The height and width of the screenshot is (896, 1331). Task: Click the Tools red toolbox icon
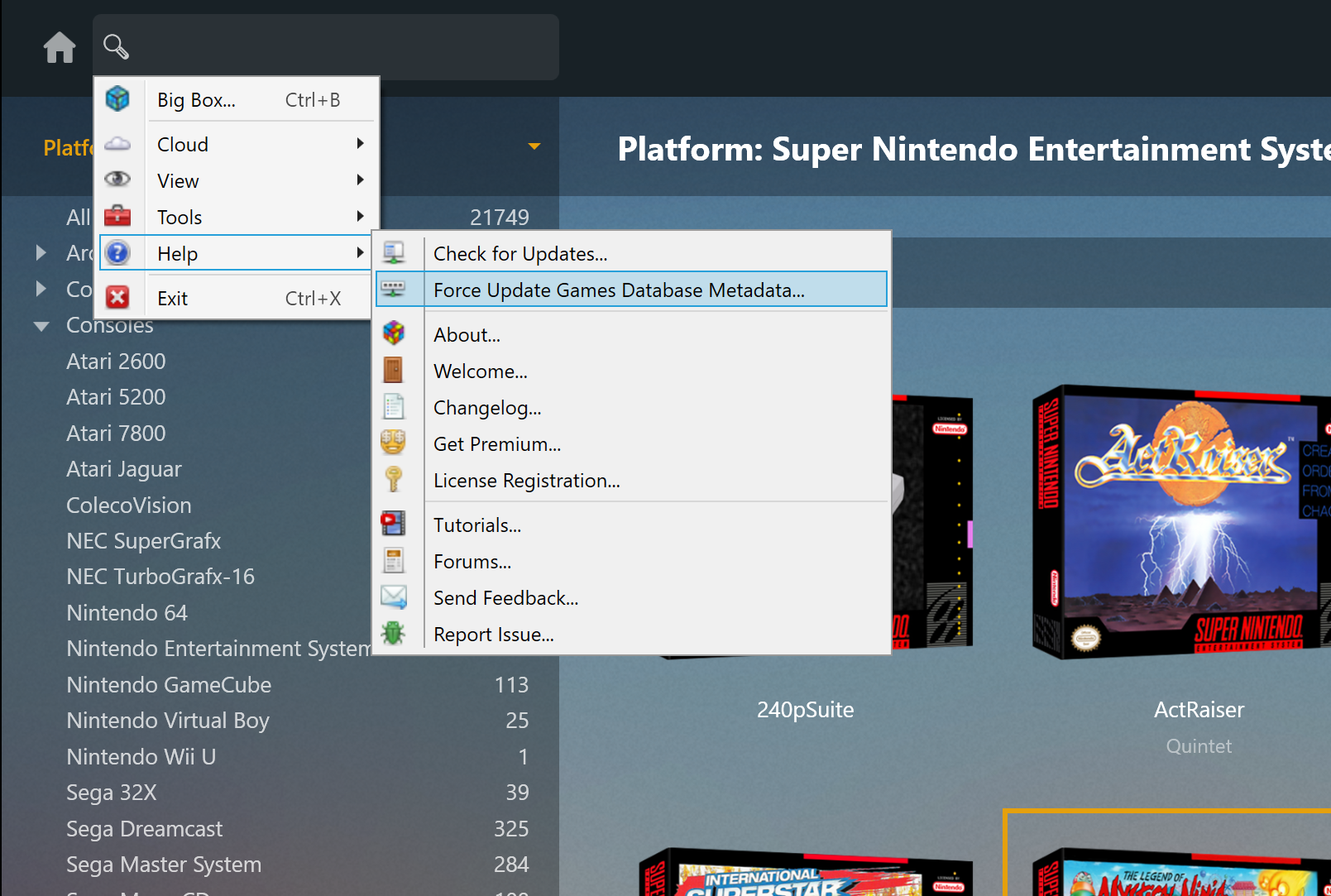117,216
